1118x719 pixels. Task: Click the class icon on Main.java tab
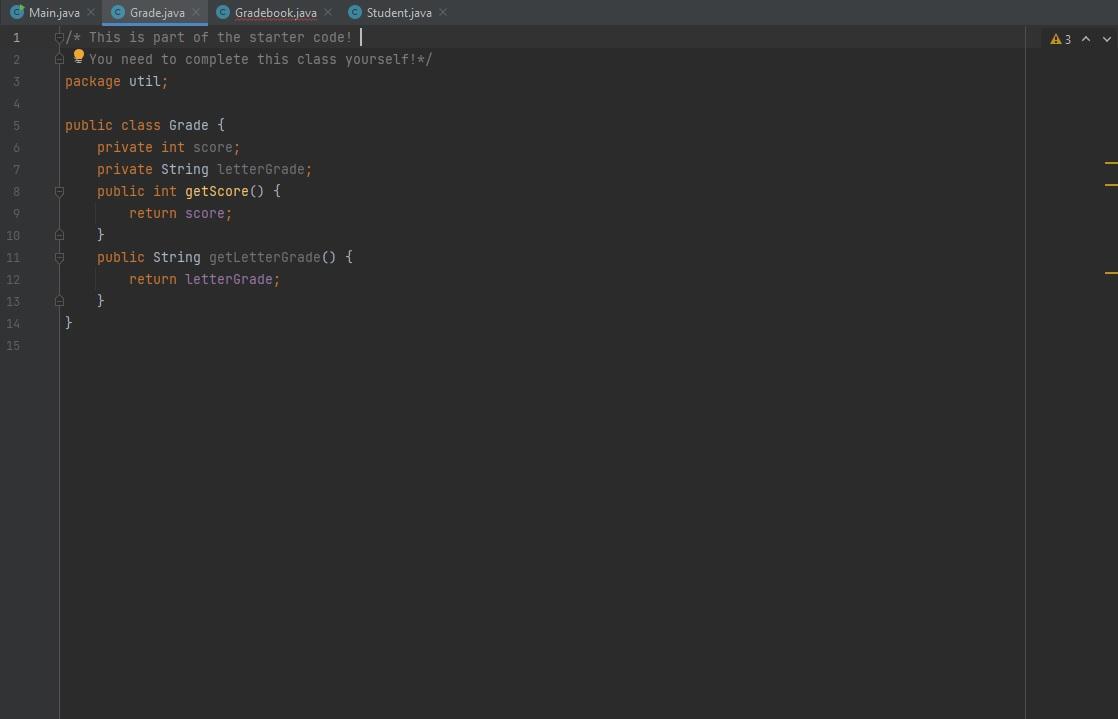tap(16, 12)
